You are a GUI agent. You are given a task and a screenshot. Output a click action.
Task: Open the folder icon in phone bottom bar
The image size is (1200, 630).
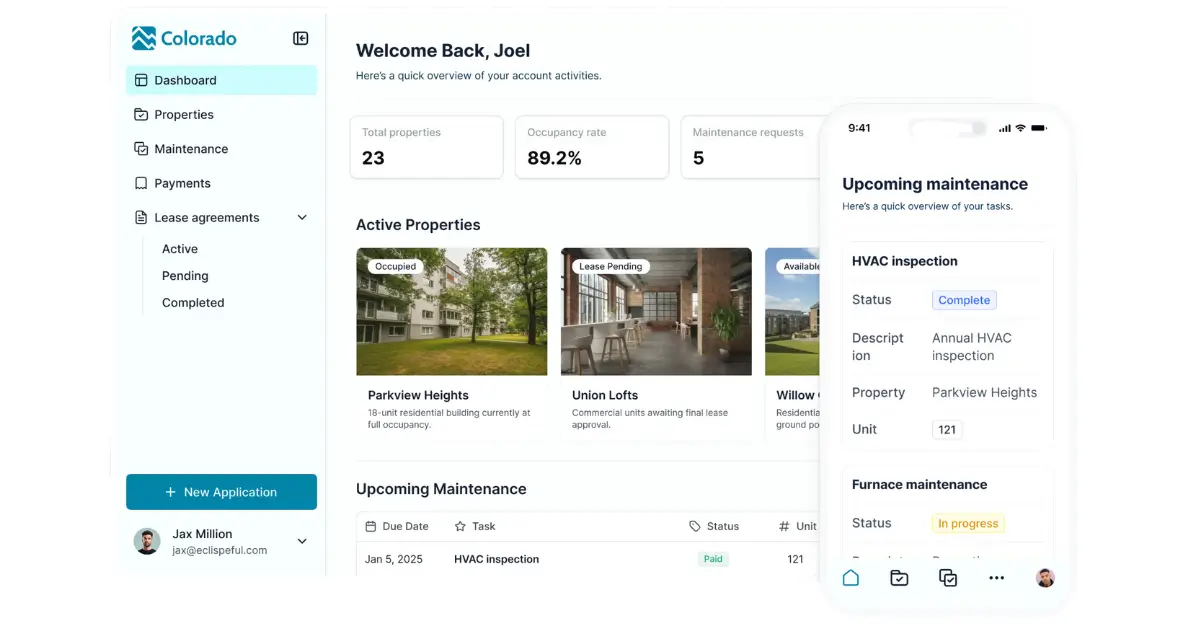[899, 578]
